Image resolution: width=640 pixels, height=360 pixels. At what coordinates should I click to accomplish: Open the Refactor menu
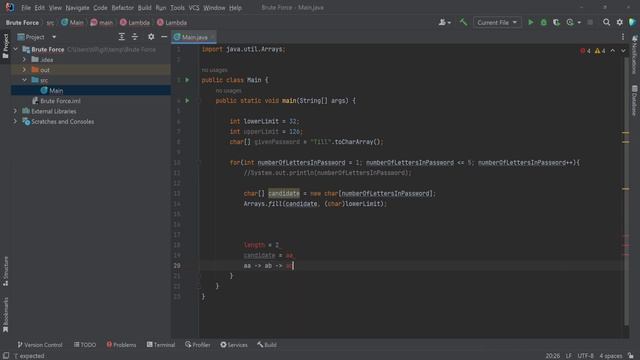122,7
